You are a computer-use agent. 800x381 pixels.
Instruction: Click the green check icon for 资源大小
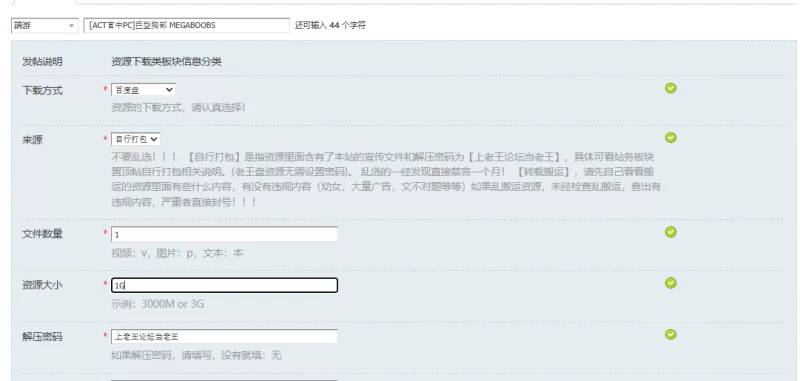tap(671, 283)
